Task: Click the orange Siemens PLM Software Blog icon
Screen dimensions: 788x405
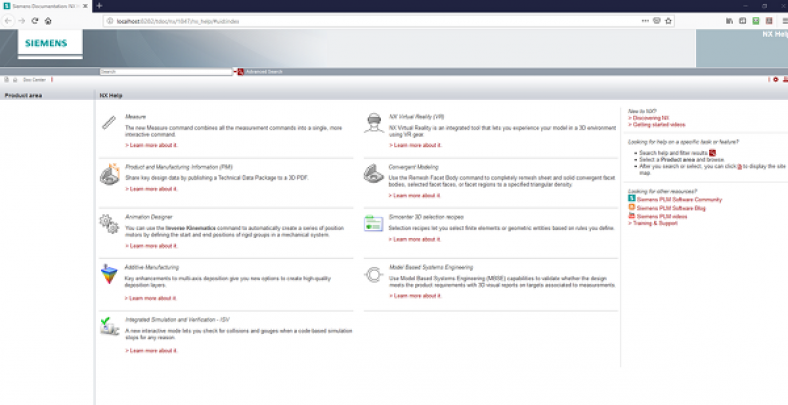Action: click(632, 207)
